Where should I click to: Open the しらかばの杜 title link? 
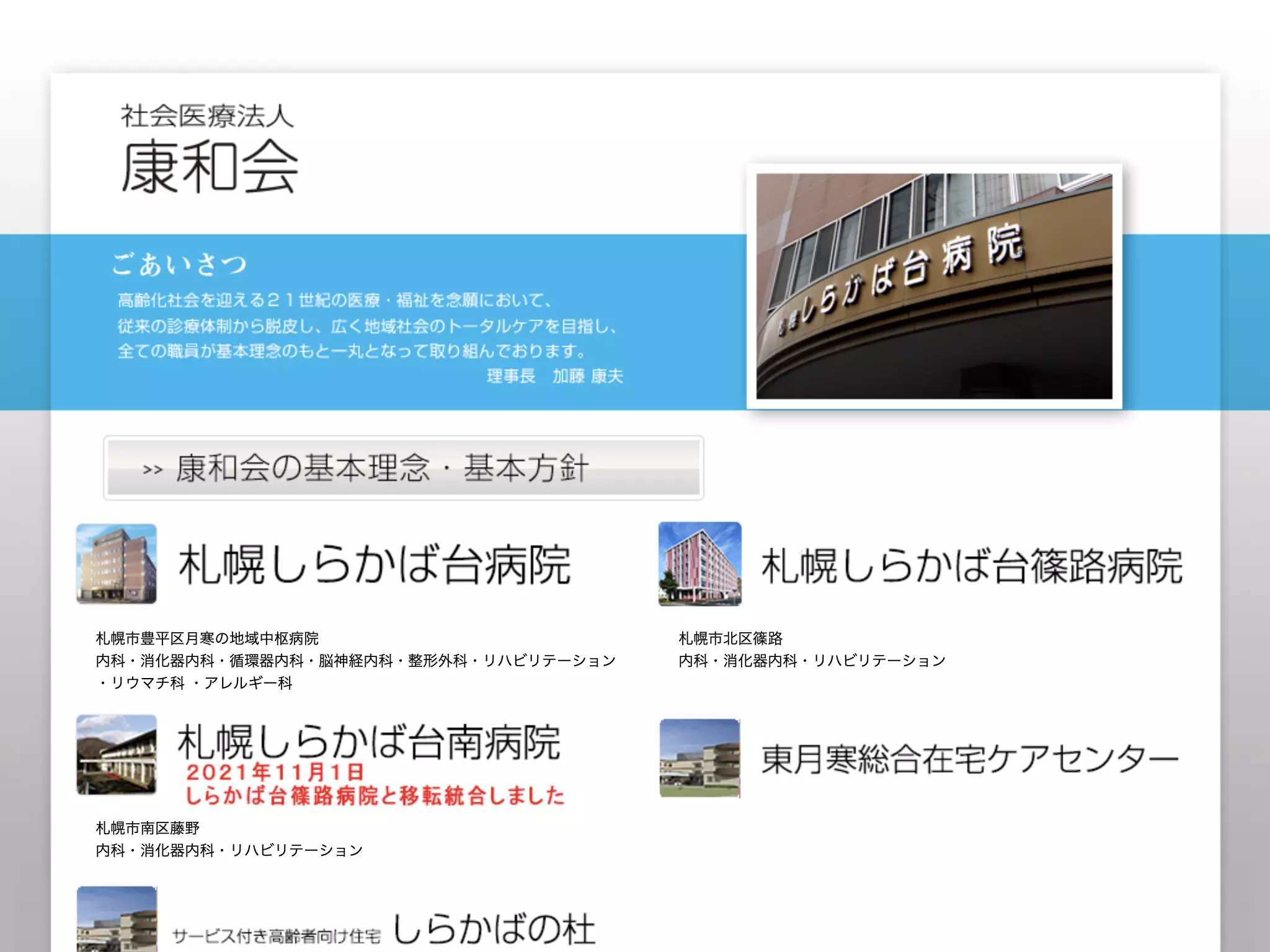tap(494, 929)
